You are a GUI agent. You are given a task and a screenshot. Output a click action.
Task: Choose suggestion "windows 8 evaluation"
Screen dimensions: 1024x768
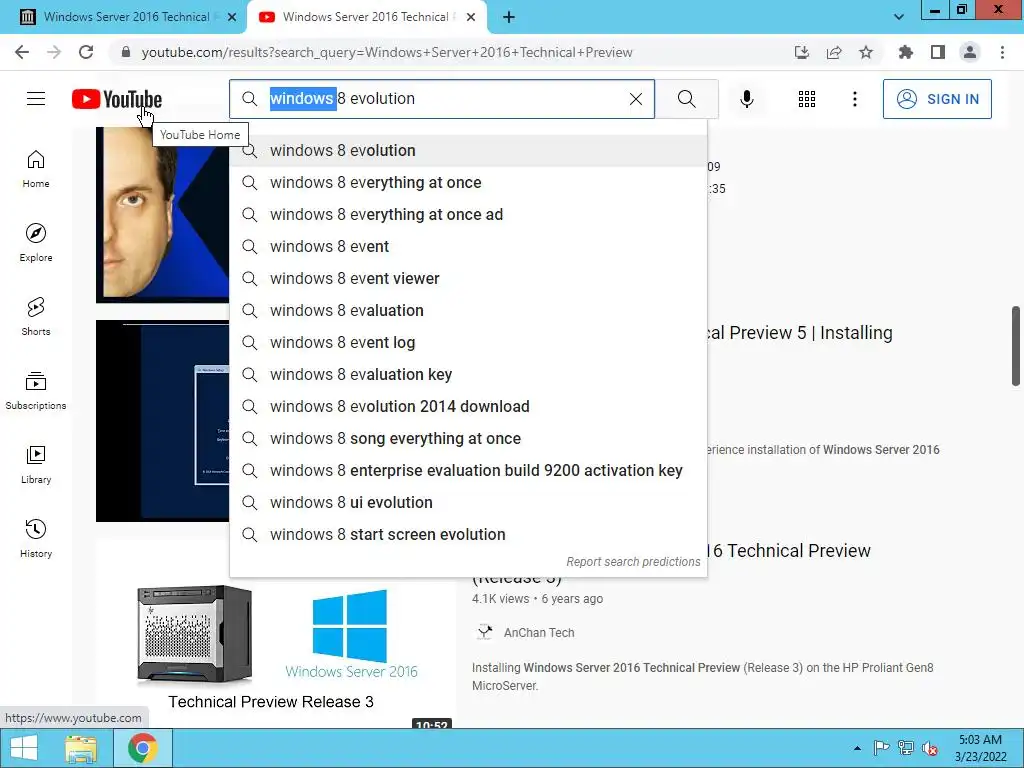coord(468,311)
